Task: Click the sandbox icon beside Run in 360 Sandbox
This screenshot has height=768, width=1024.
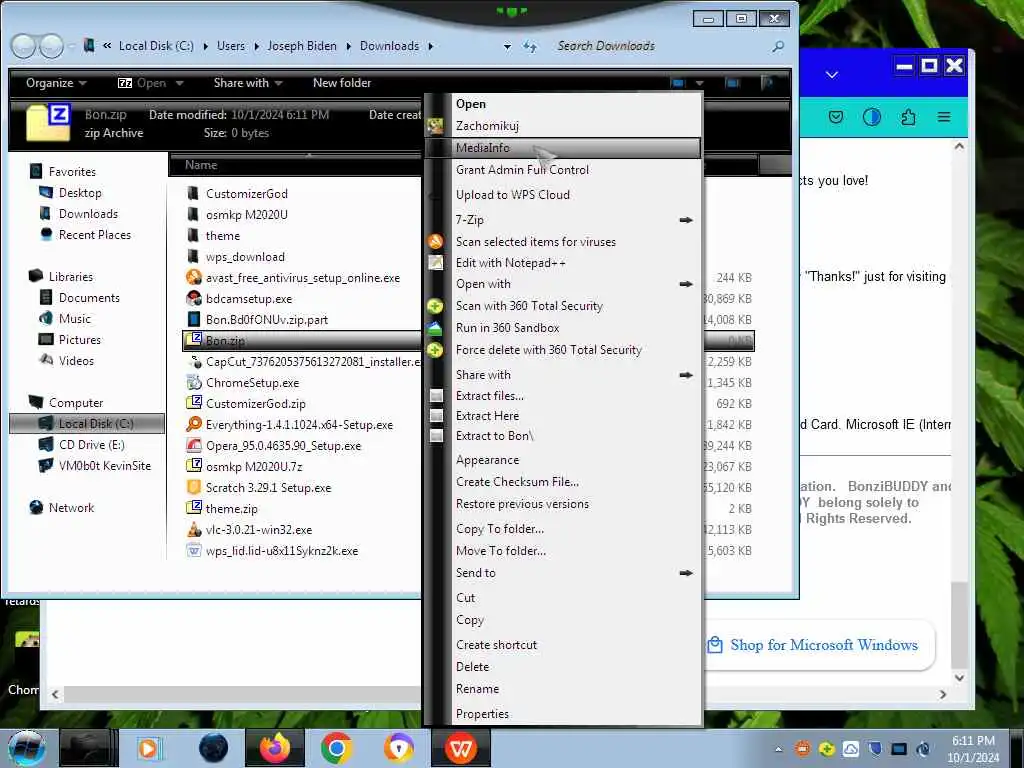Action: (435, 328)
